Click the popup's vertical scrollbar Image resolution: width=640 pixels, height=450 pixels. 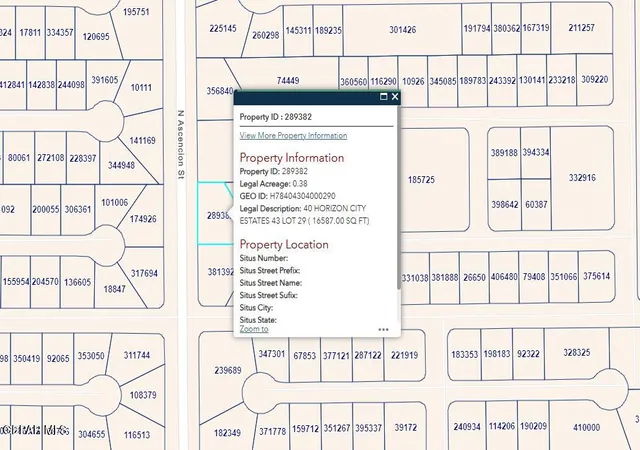[x=398, y=198]
